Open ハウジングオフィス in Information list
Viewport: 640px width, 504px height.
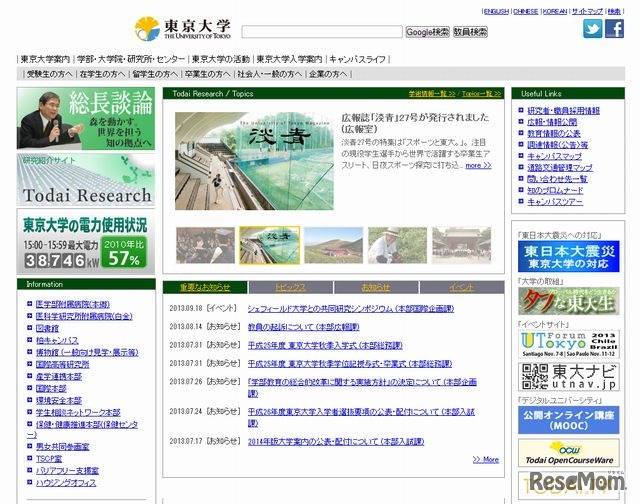pos(66,483)
